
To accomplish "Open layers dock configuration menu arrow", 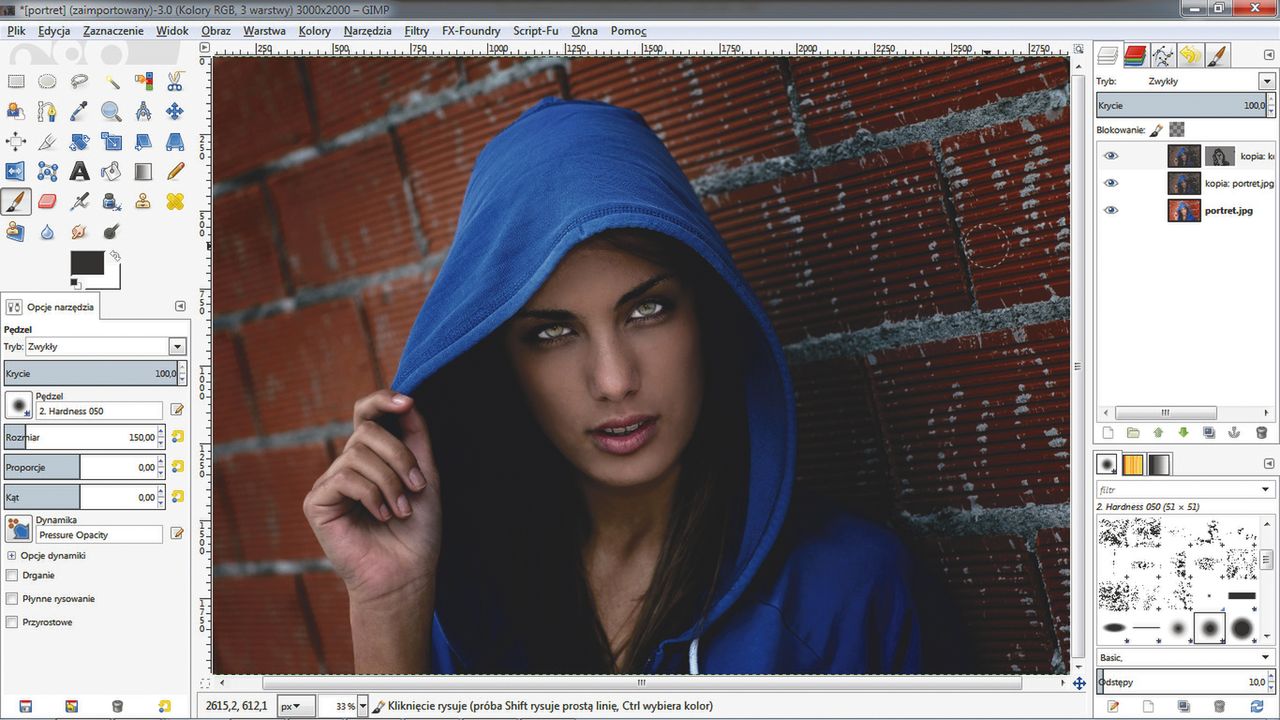I will (1268, 54).
